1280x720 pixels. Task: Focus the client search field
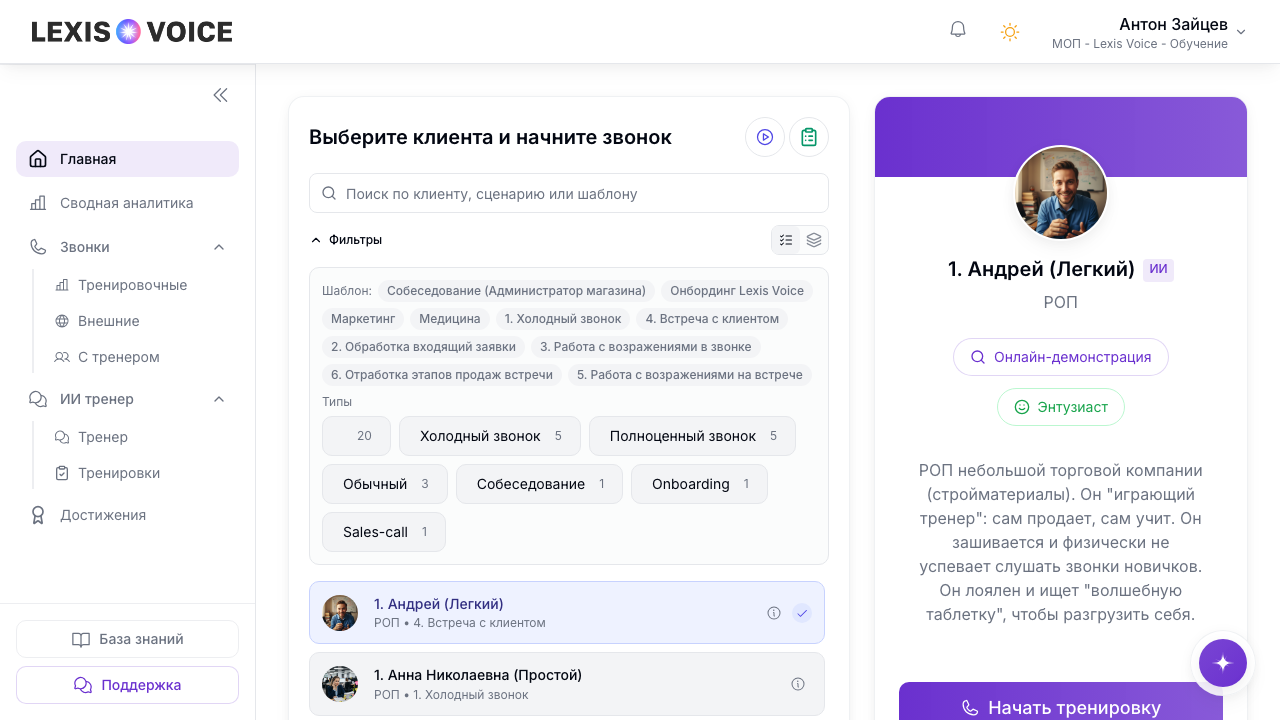click(568, 193)
